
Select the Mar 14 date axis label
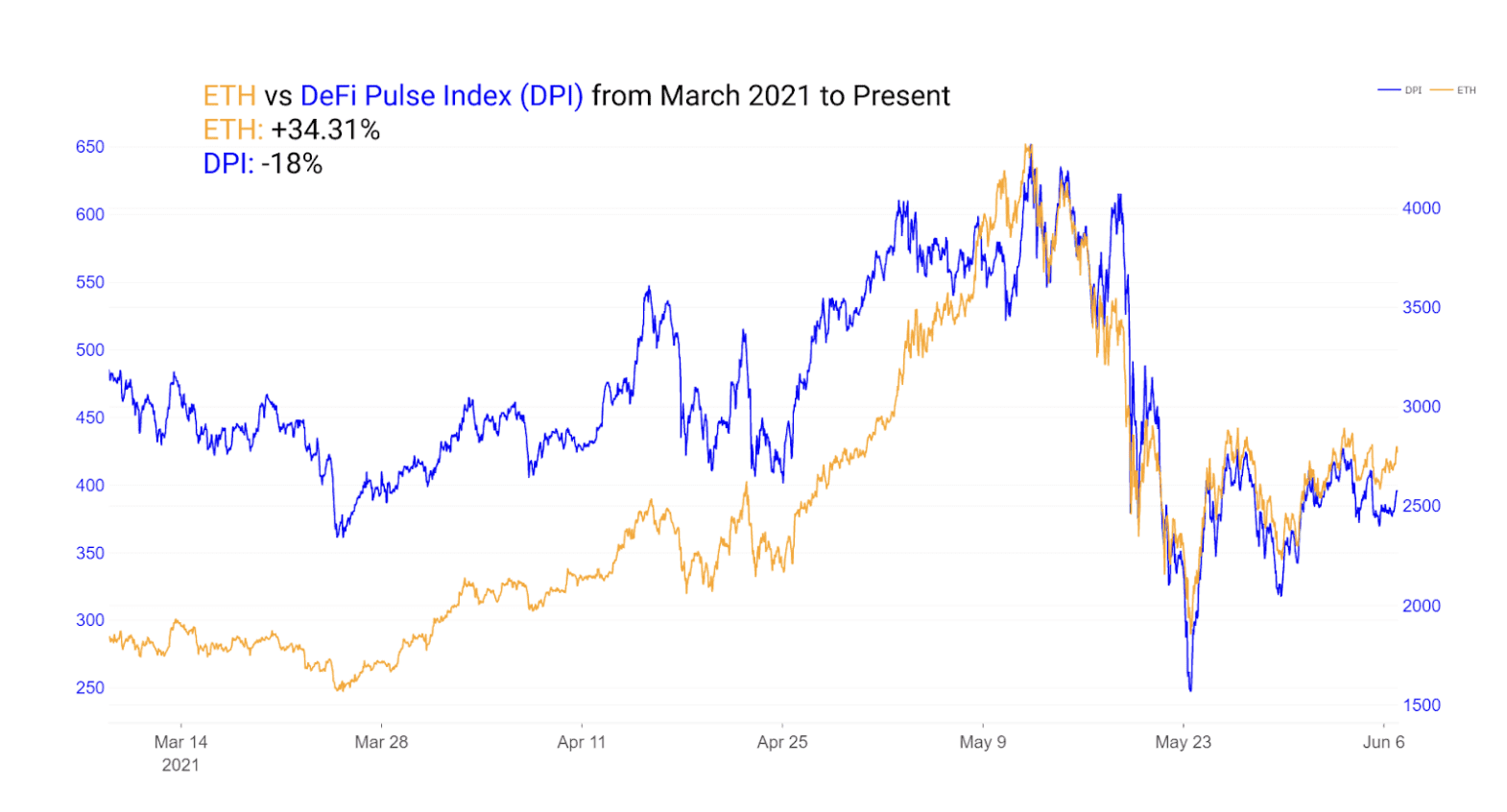tap(180, 742)
